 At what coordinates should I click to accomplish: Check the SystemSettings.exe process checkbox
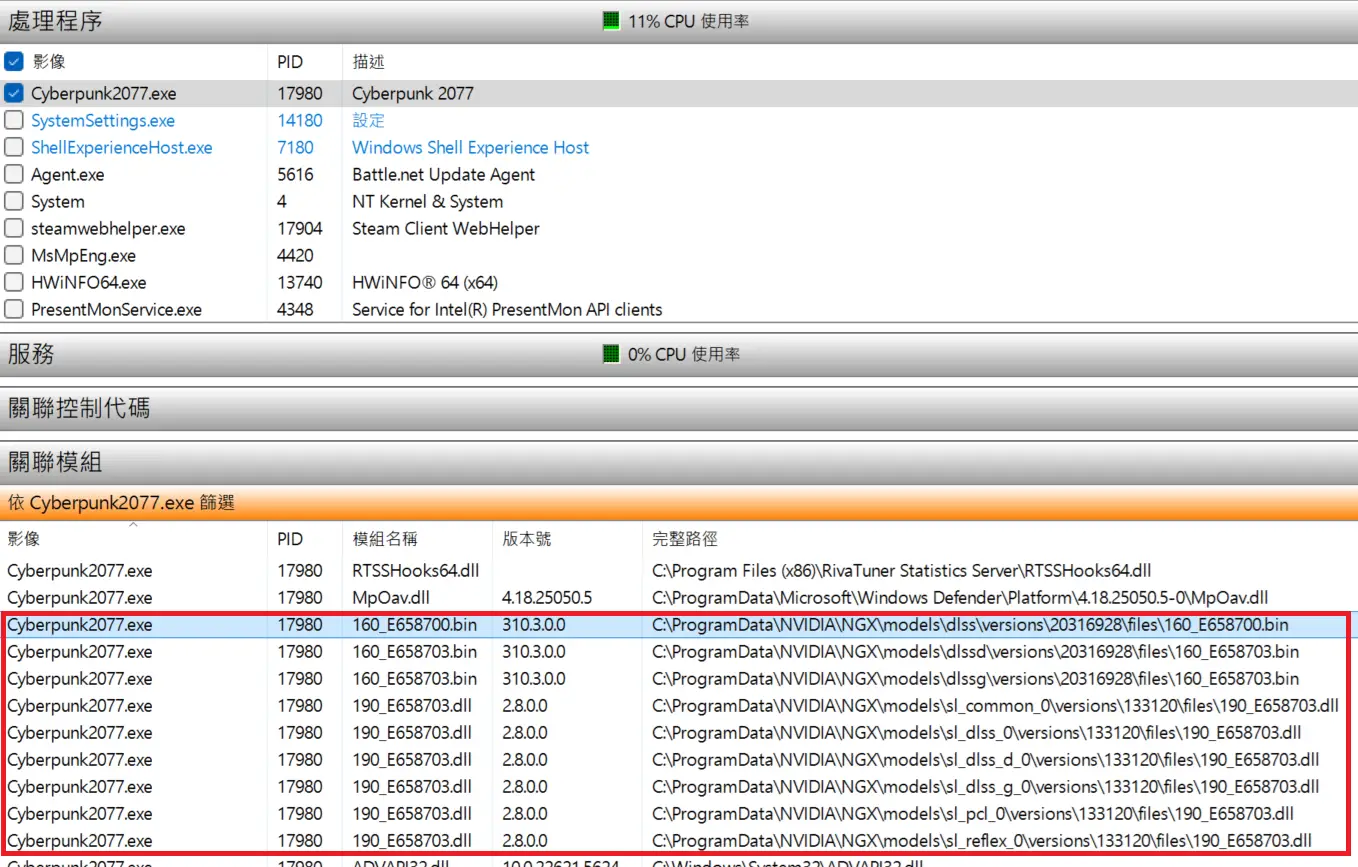tap(14, 120)
